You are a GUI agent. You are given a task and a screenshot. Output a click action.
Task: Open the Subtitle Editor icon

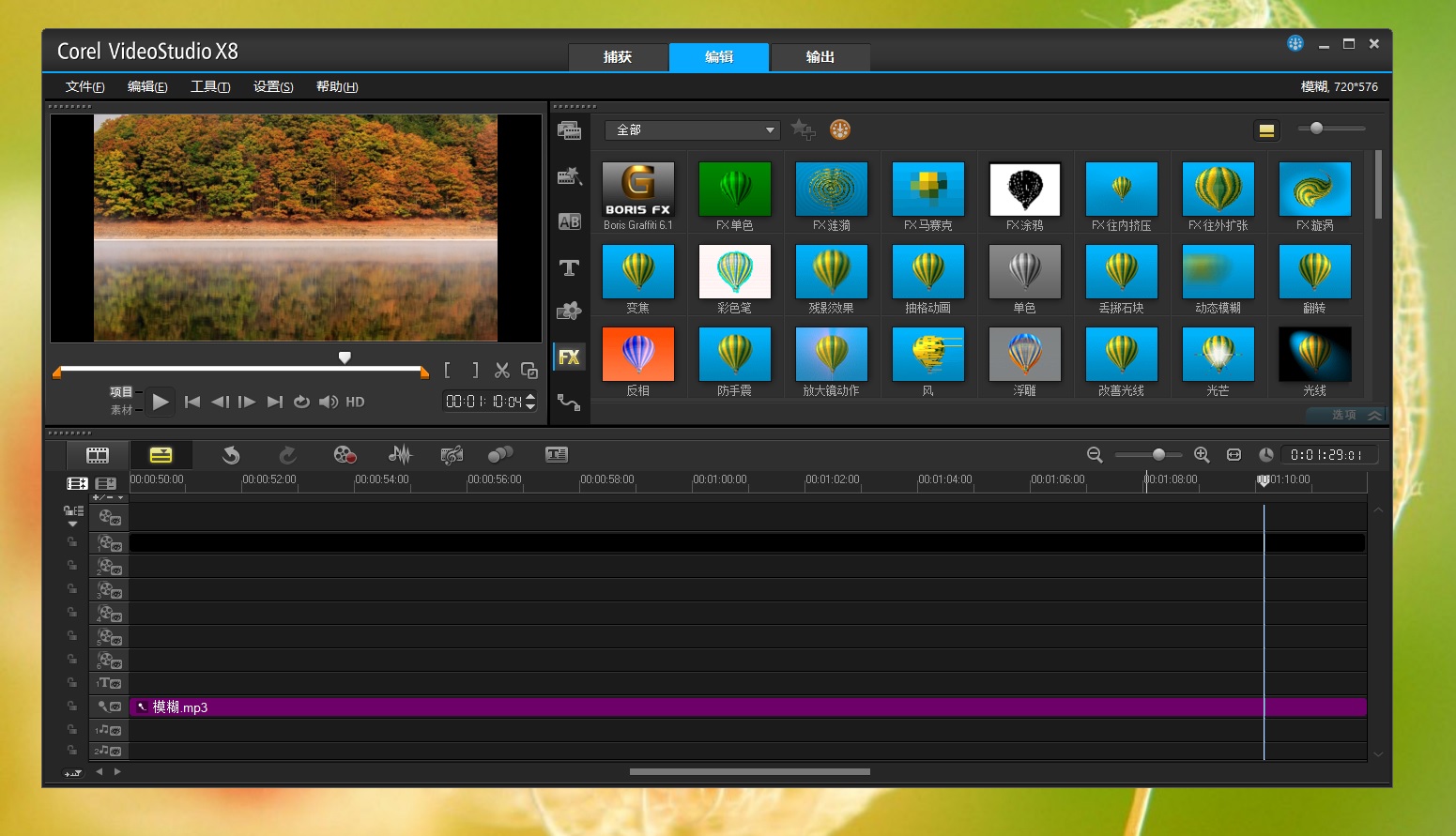(557, 455)
